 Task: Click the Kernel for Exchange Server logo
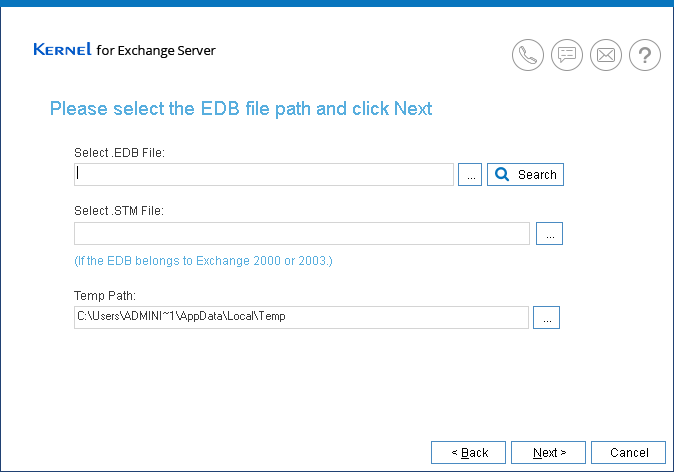124,50
